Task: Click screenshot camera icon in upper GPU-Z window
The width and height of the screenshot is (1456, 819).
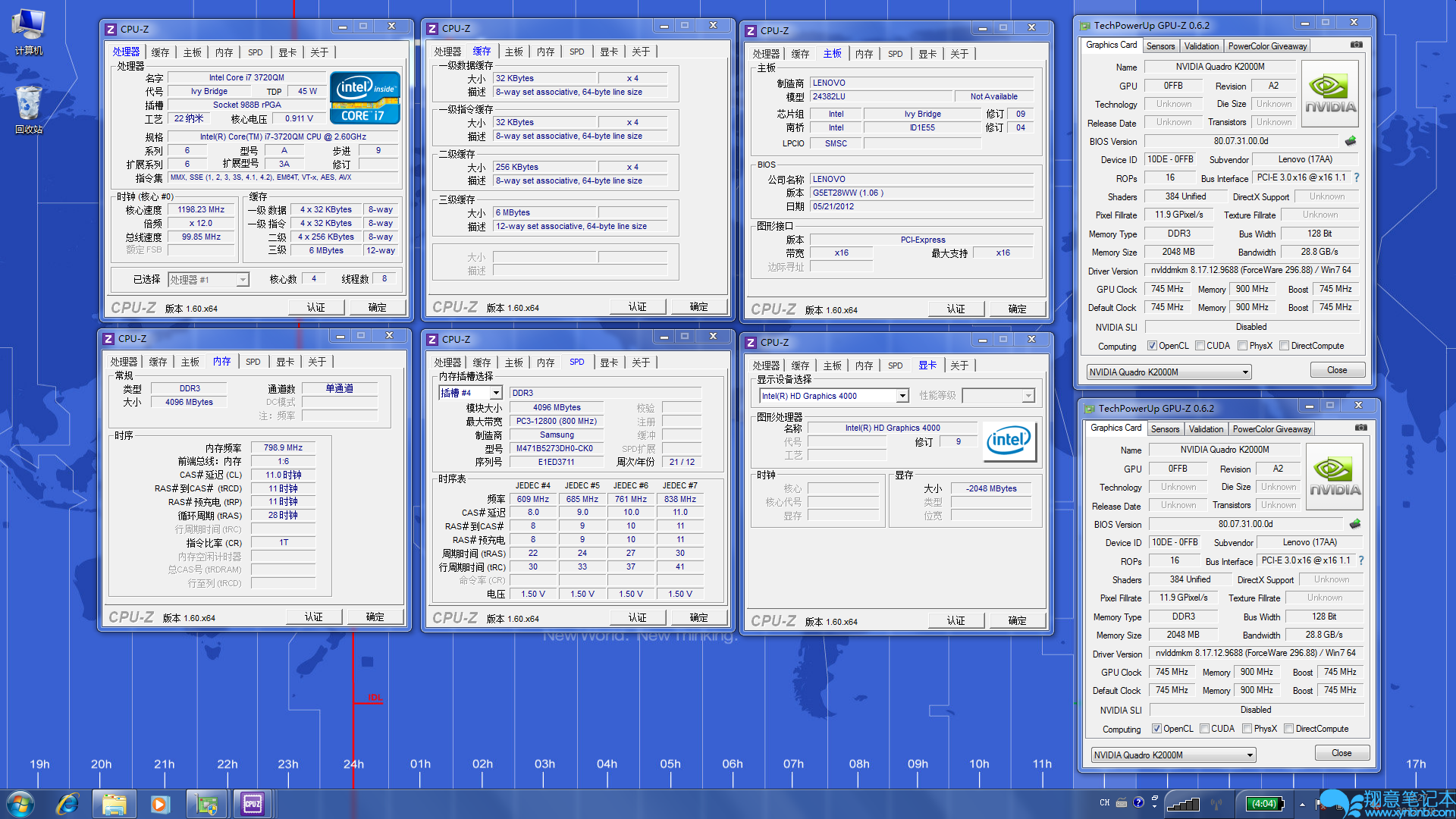Action: 1357,45
